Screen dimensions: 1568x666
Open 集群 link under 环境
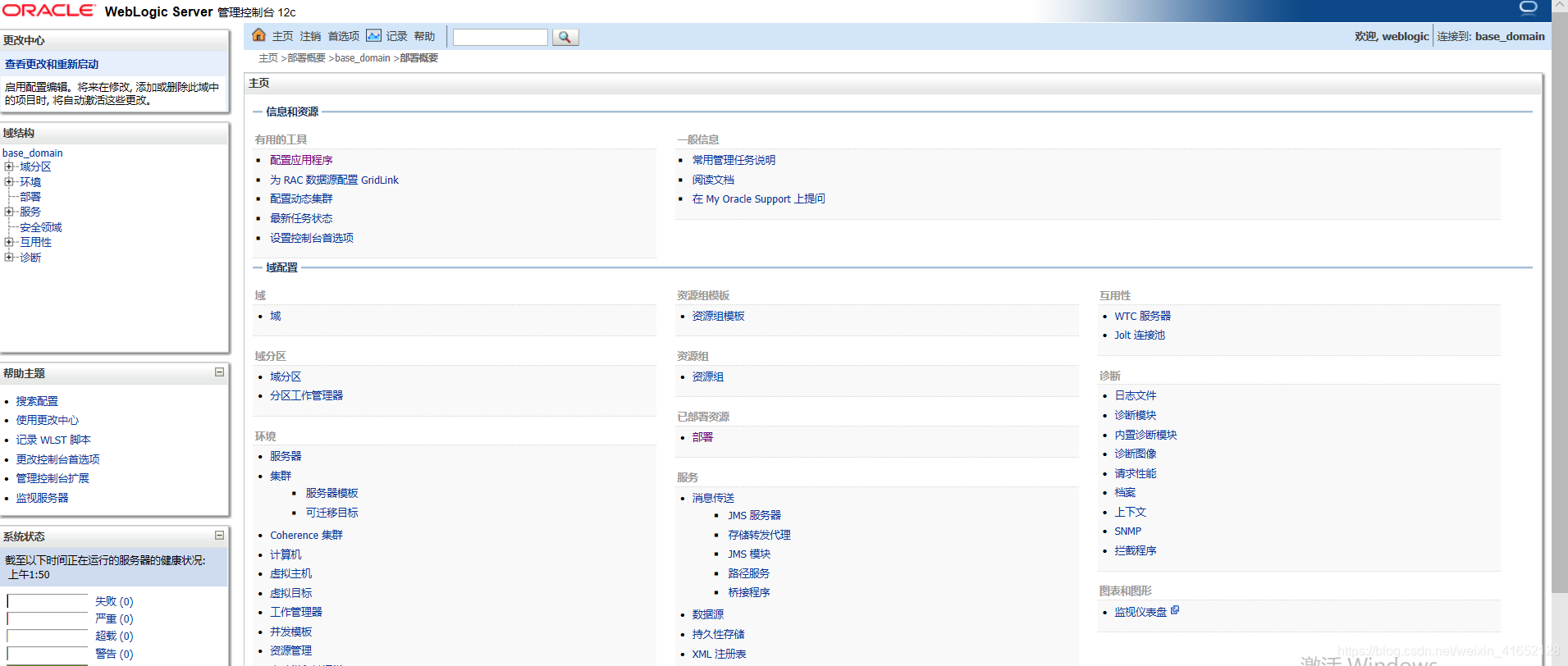pos(281,476)
